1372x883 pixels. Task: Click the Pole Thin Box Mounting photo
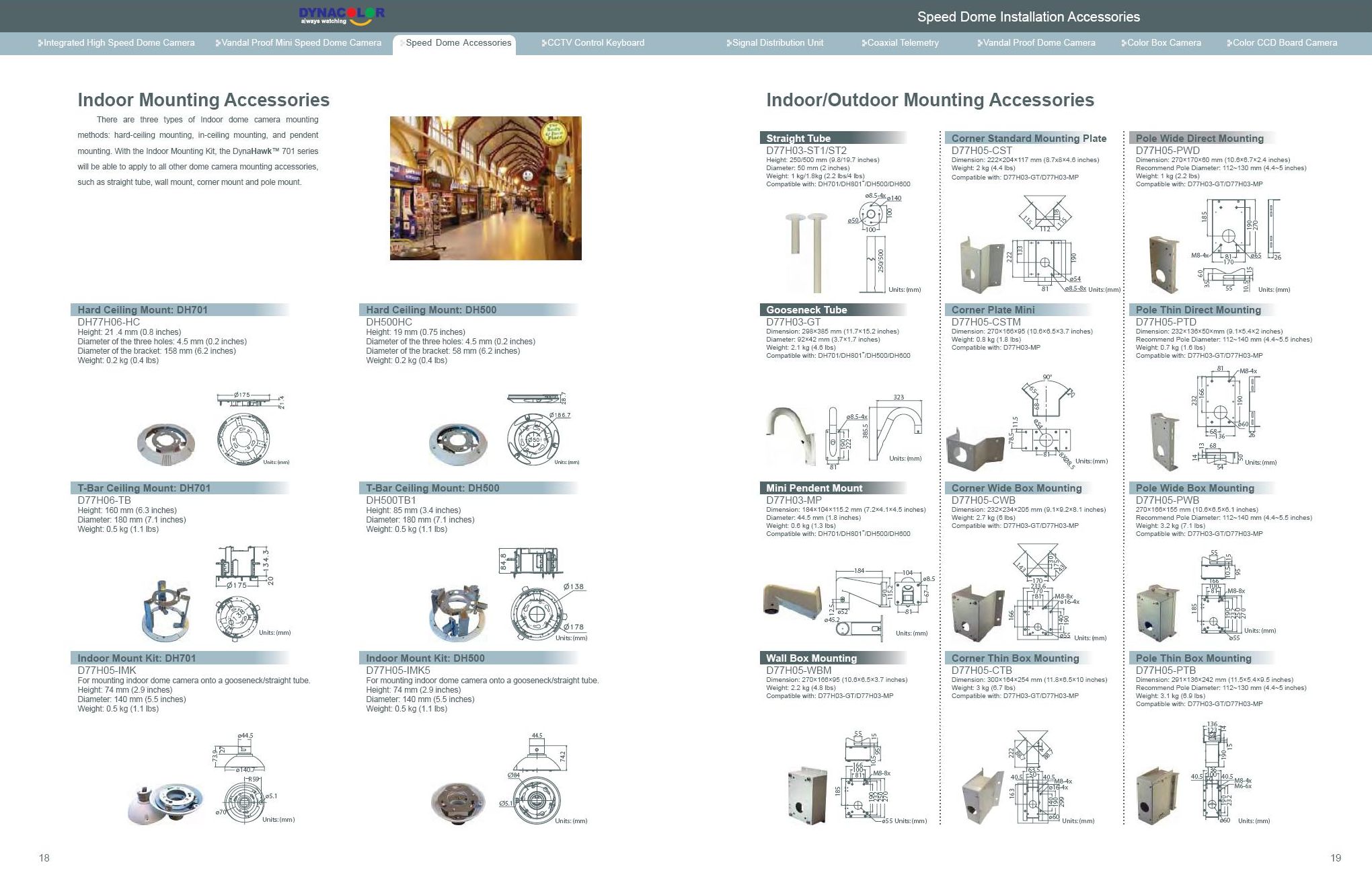[1157, 796]
